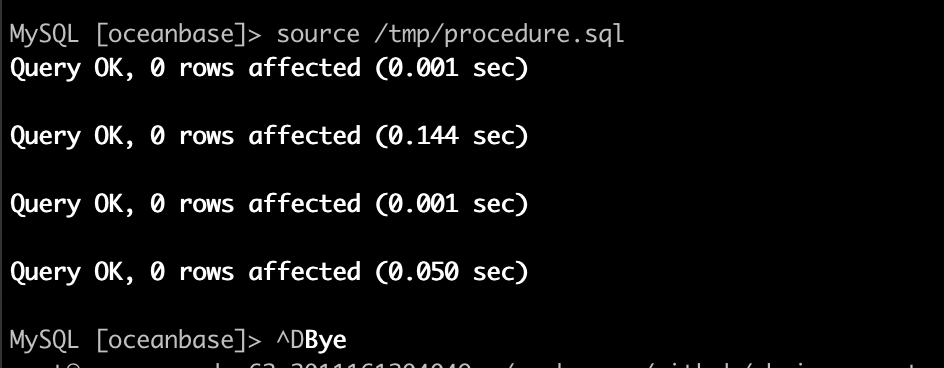The width and height of the screenshot is (944, 368).
Task: Click the "Bye" text after ^D
Action: click(326, 341)
